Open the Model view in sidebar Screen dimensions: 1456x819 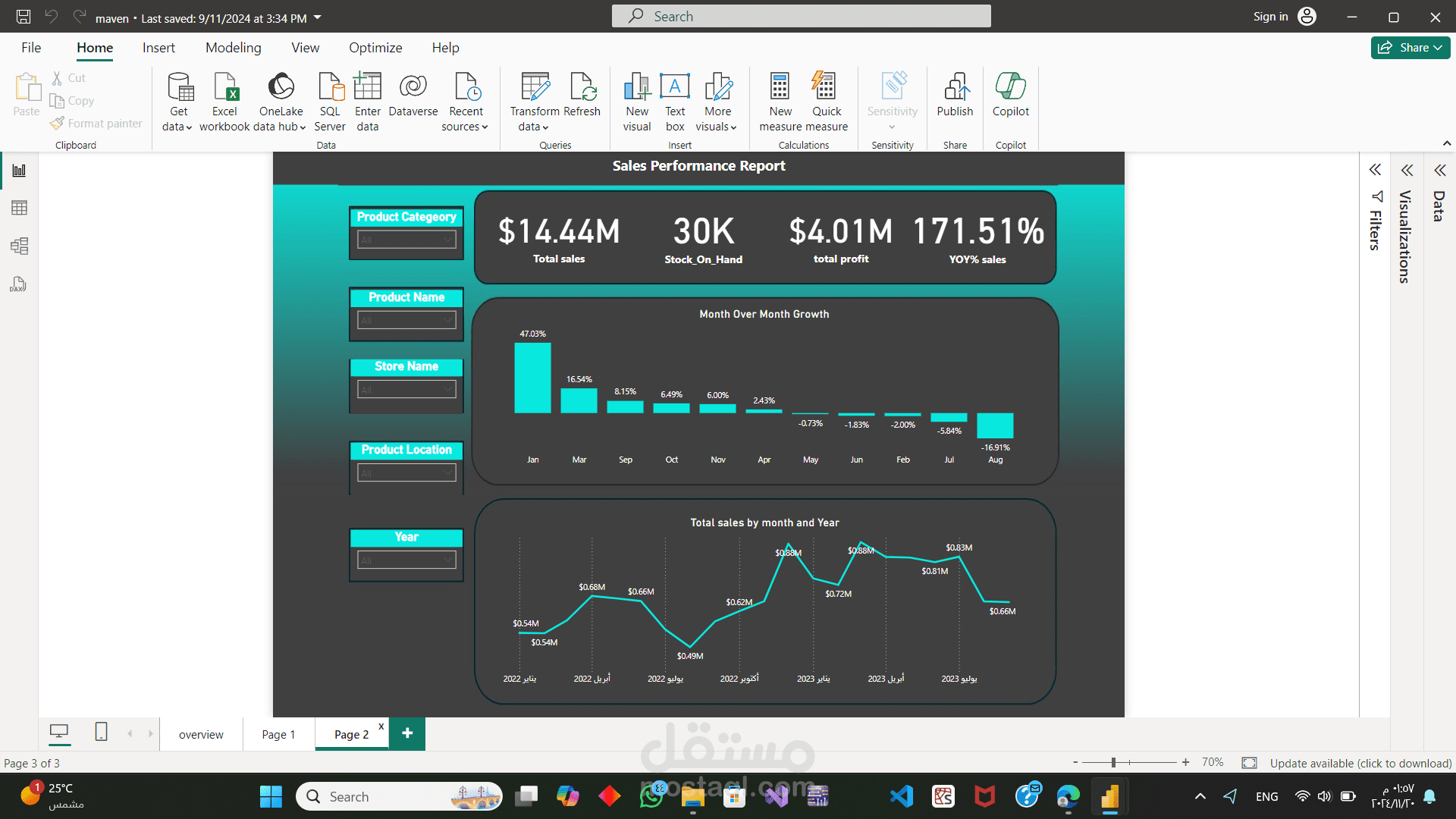[x=19, y=246]
